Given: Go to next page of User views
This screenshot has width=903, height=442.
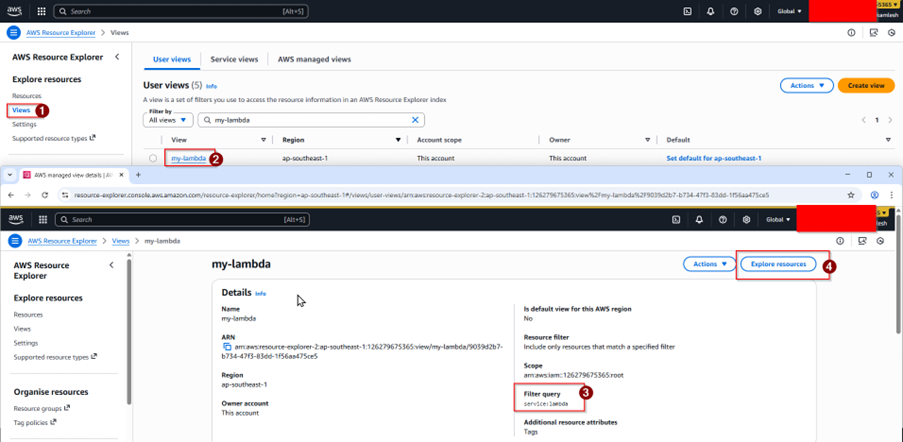Looking at the screenshot, I should click(x=890, y=120).
